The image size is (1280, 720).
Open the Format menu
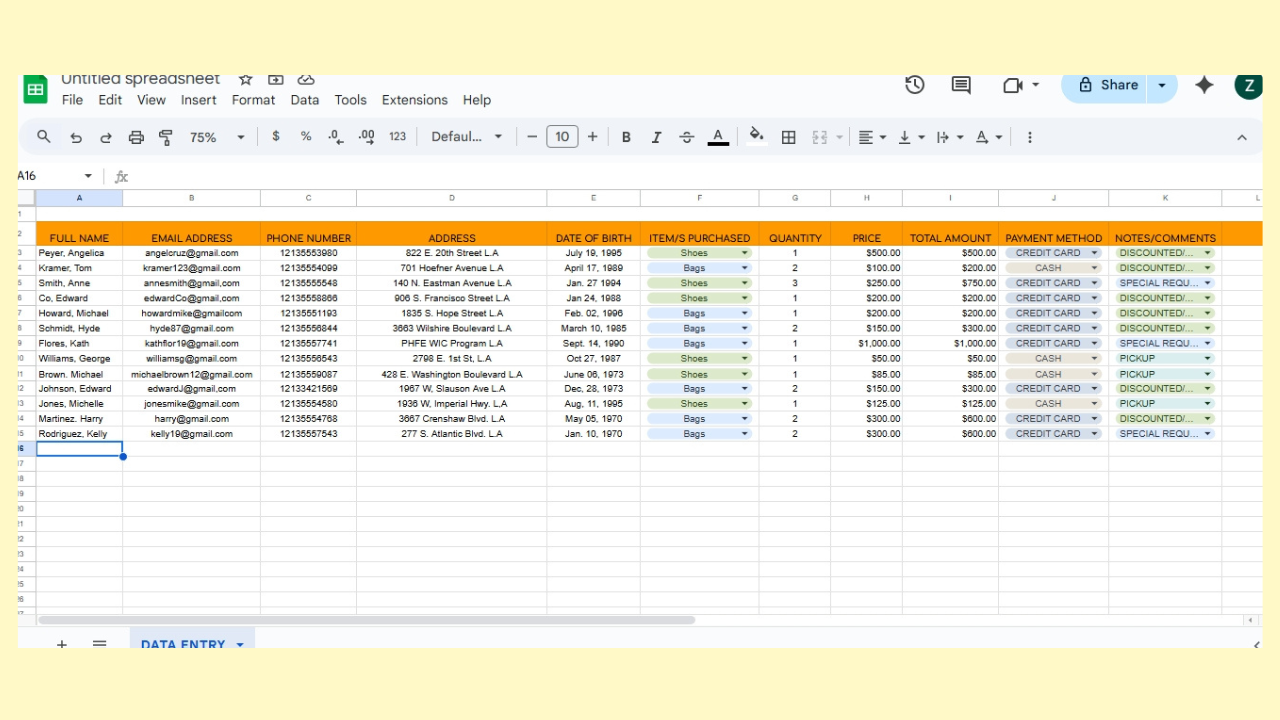tap(253, 100)
